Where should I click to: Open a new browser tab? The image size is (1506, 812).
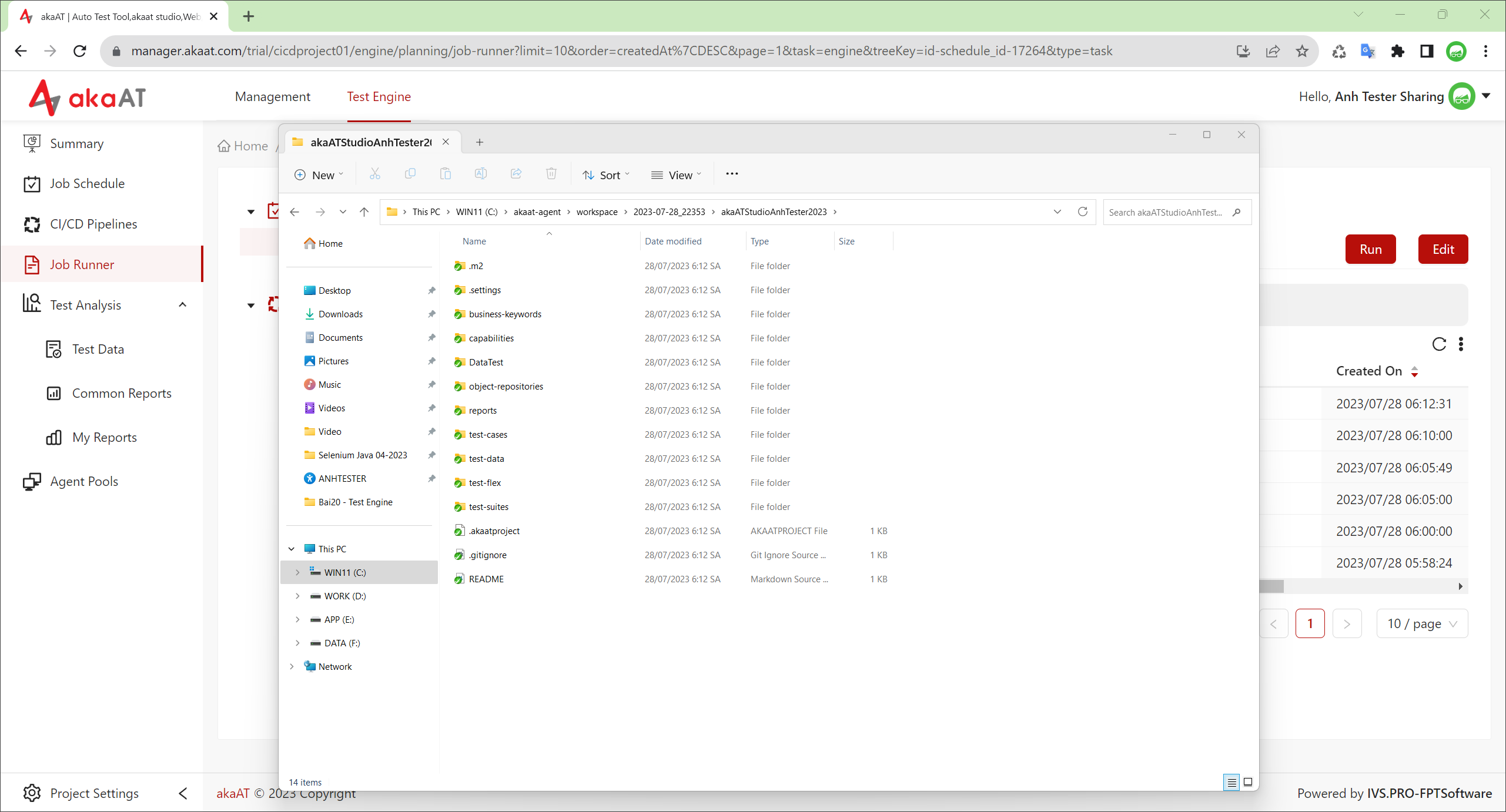249,16
